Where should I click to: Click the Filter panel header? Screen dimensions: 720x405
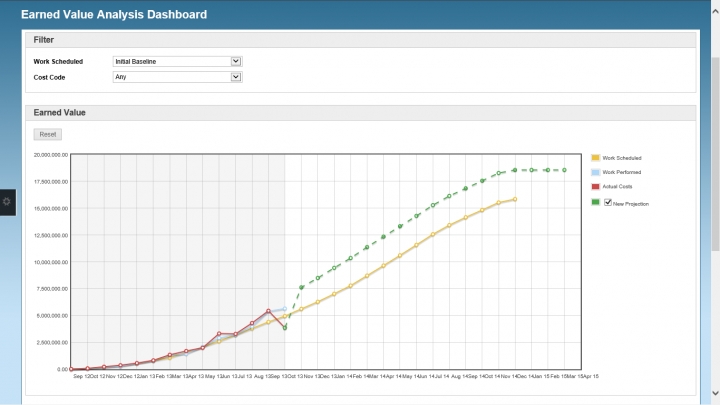pos(360,40)
